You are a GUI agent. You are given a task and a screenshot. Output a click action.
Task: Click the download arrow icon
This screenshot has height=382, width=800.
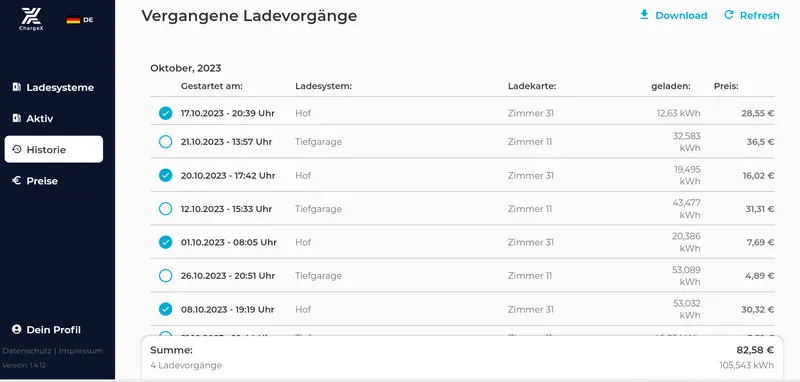[x=644, y=15]
